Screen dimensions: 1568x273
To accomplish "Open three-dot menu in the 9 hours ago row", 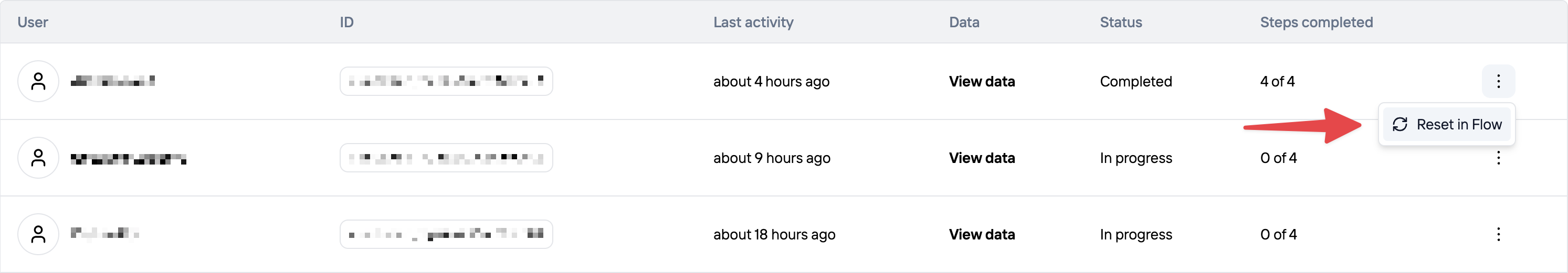I will pyautogui.click(x=1498, y=158).
